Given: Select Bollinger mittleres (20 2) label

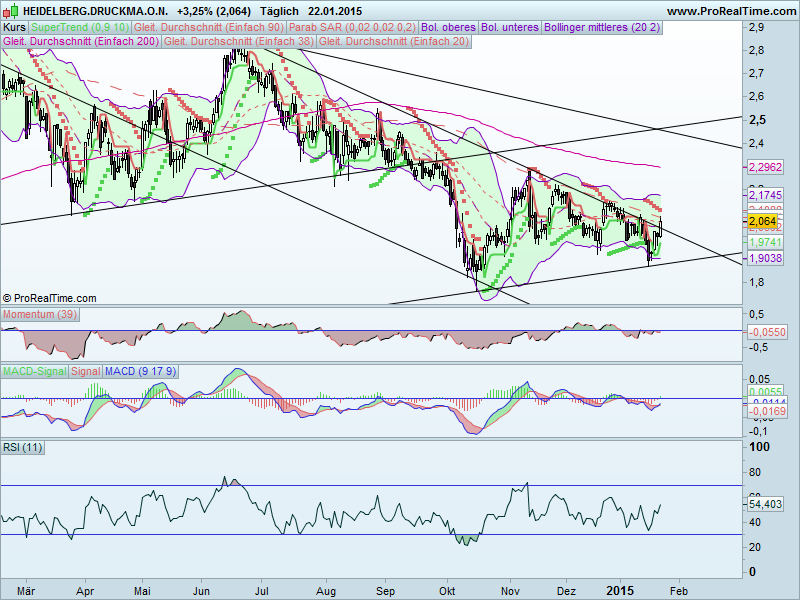Looking at the screenshot, I should click(x=602, y=27).
